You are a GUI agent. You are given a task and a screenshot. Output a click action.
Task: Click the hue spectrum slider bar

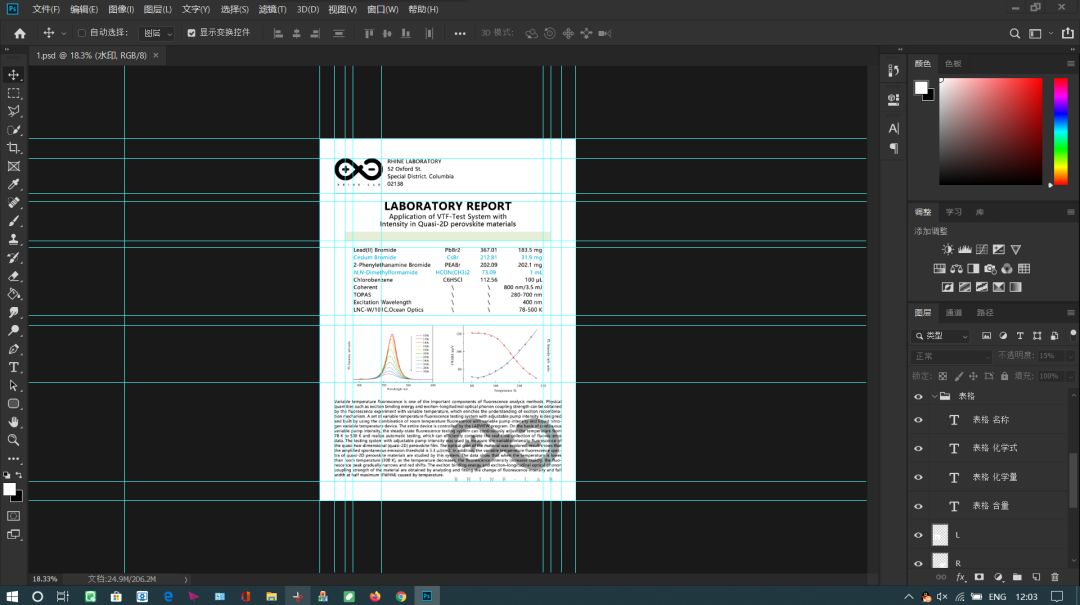point(1061,131)
